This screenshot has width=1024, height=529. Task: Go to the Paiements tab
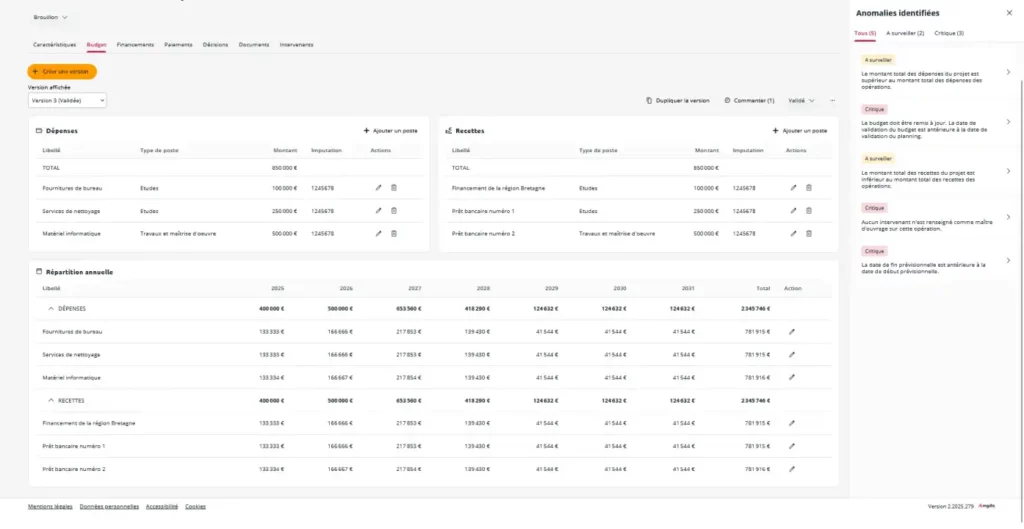(178, 44)
